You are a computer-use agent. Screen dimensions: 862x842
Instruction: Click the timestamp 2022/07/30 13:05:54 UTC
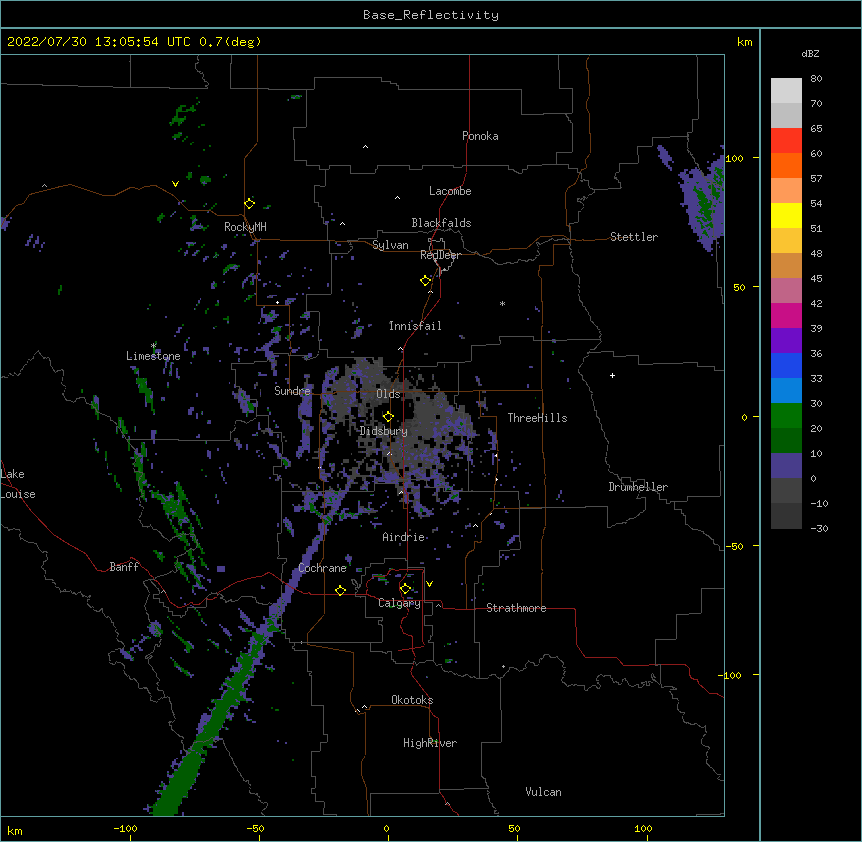pos(99,42)
